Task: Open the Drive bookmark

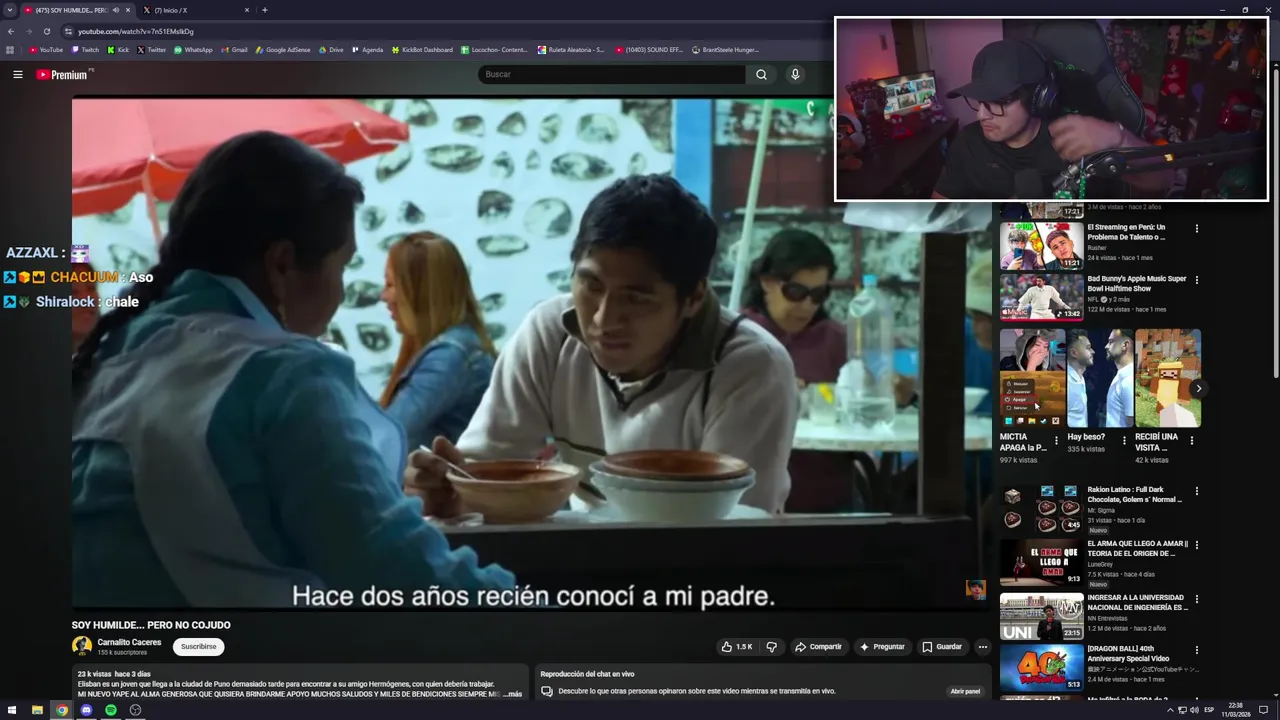Action: click(331, 49)
